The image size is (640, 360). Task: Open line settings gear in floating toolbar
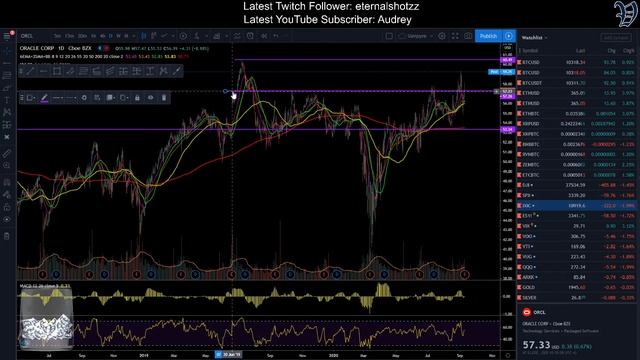point(84,98)
